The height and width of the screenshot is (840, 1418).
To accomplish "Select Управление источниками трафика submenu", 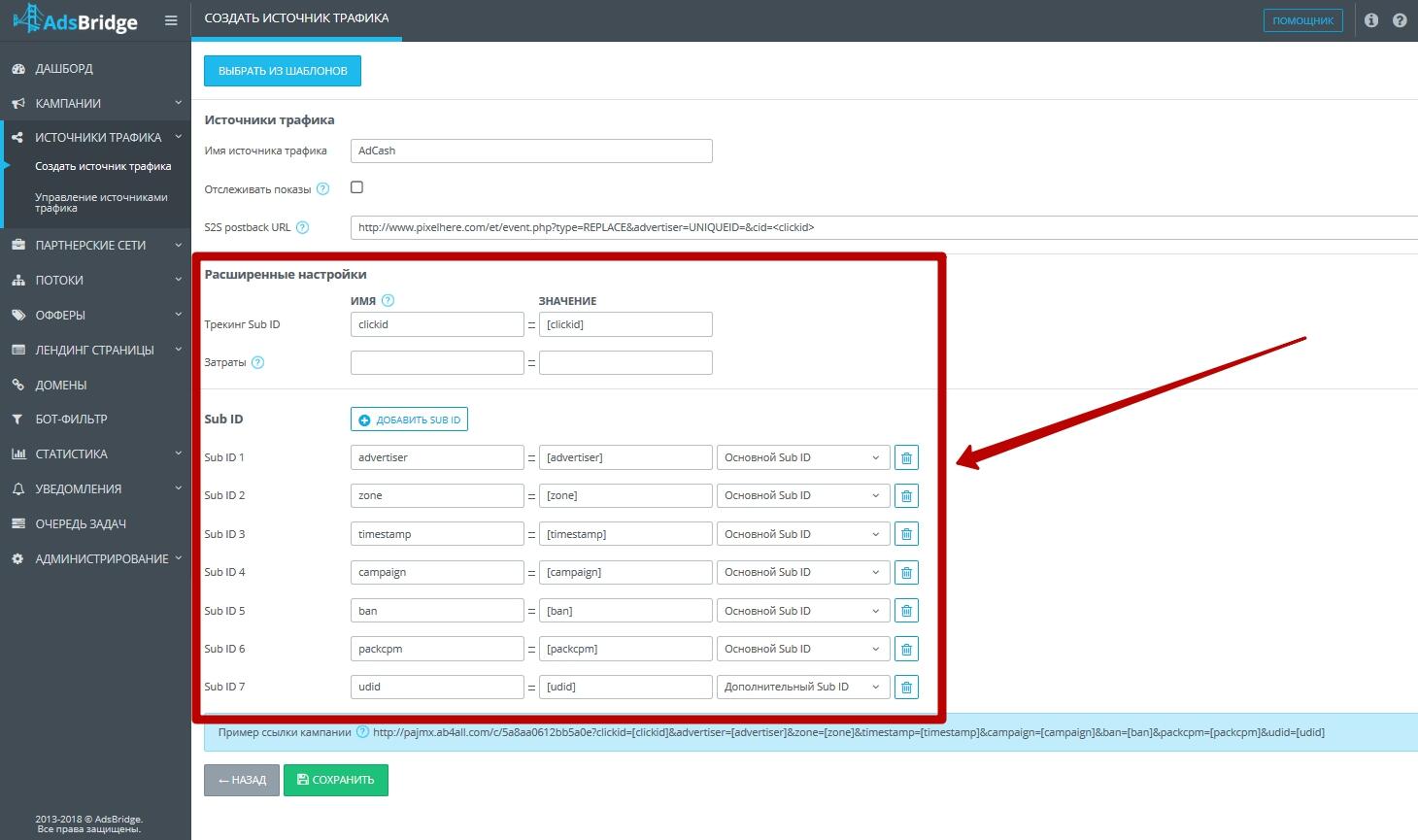I will pyautogui.click(x=101, y=202).
